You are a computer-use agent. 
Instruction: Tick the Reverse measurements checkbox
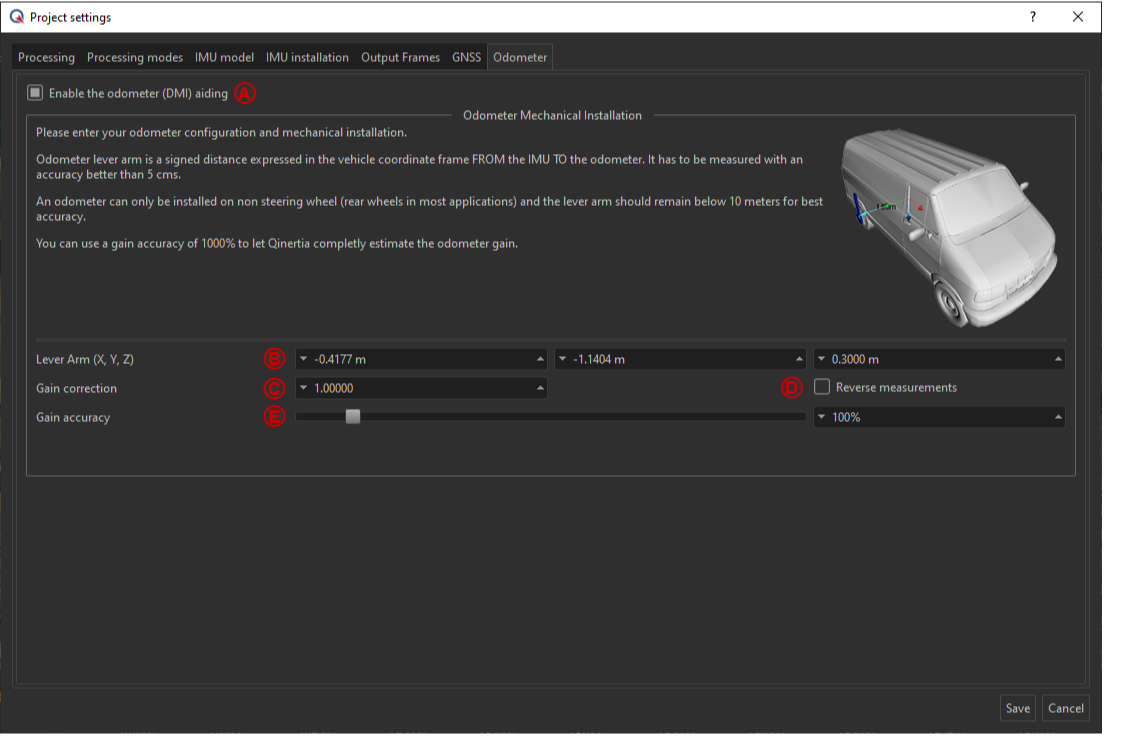tap(822, 387)
